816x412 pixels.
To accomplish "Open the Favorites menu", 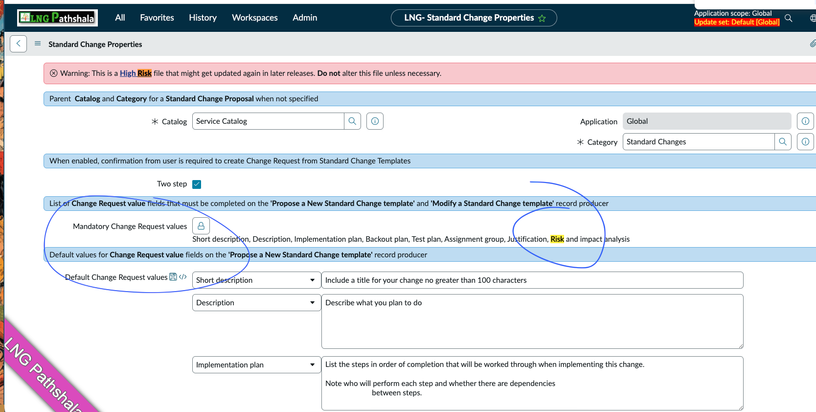I will [157, 18].
